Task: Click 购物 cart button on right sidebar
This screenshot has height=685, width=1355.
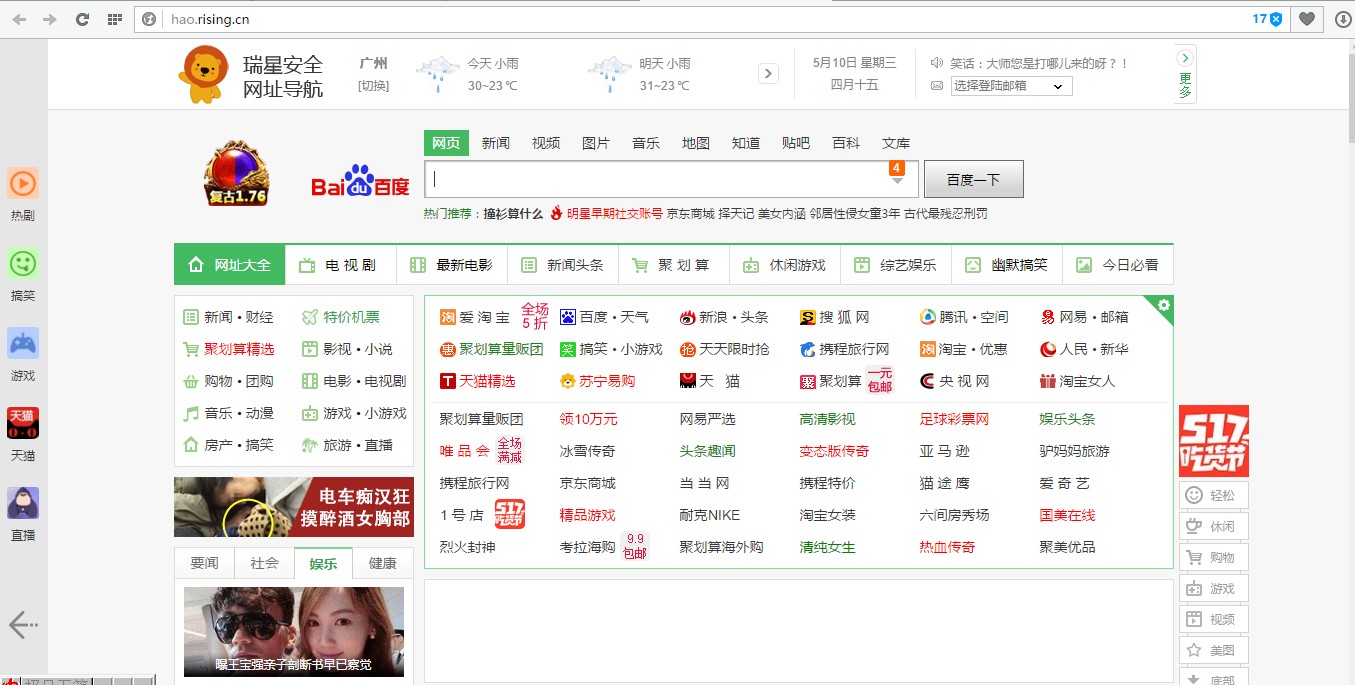Action: [x=1214, y=557]
